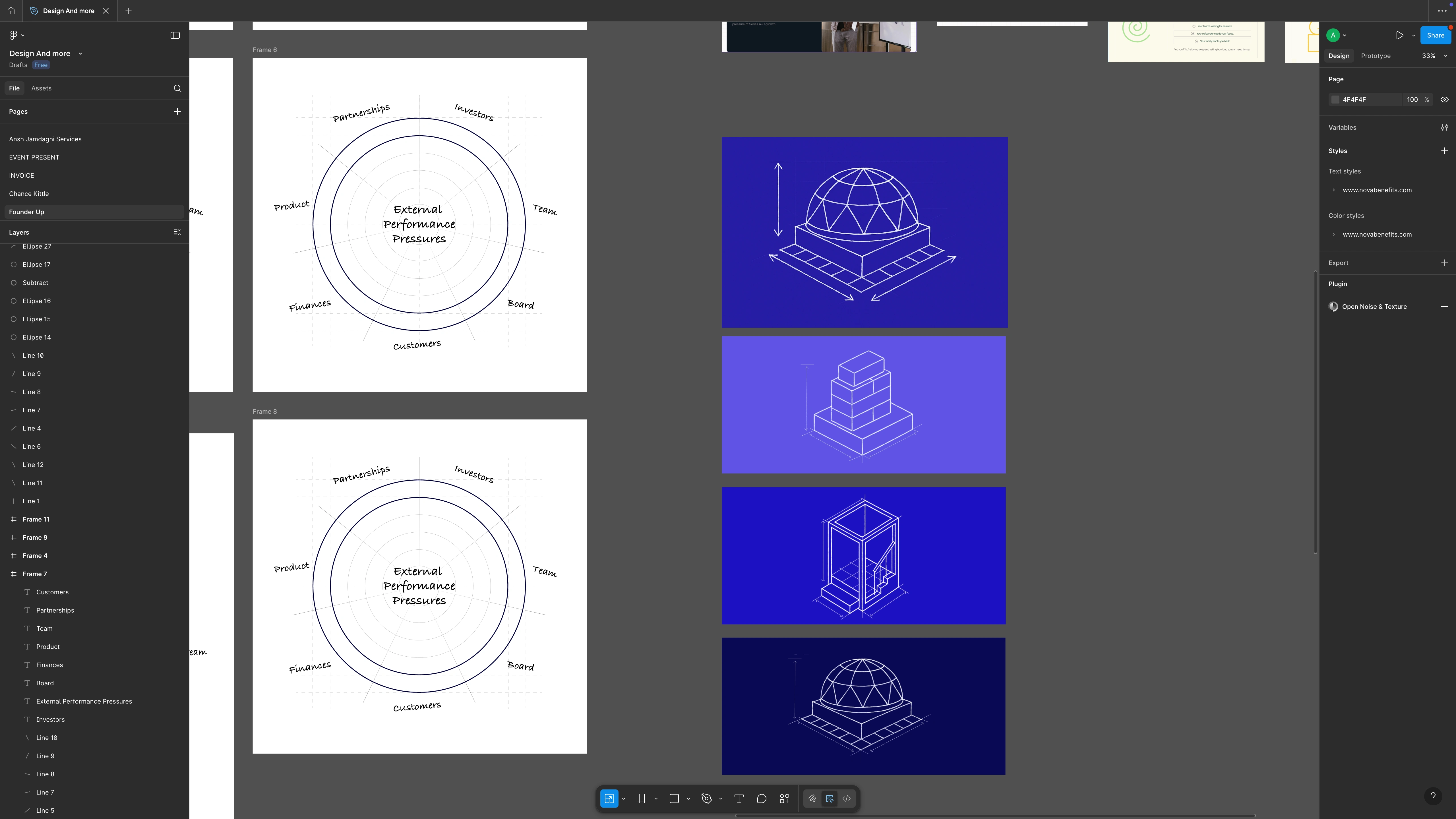Remove Open Noise & Texture plugin

coord(1444,306)
